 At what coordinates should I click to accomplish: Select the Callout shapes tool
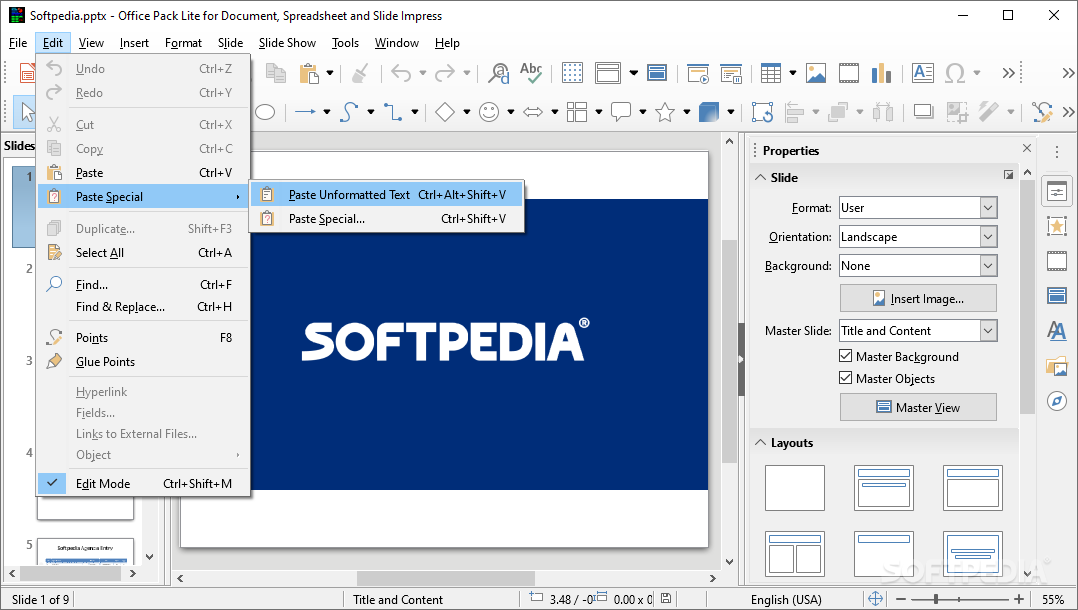621,111
